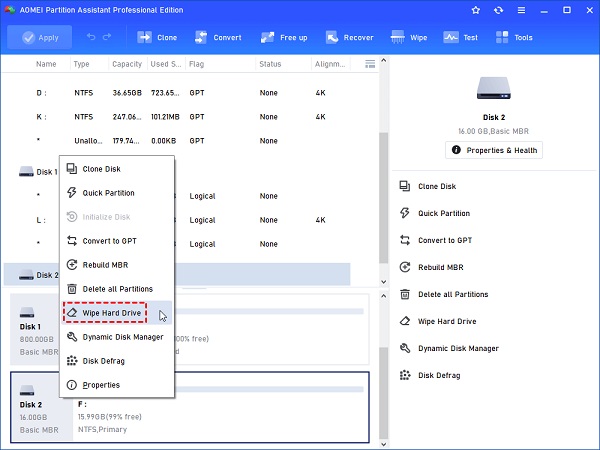Click Disk Defrag in right sidebar
Screen dimensions: 600x450
[438, 375]
